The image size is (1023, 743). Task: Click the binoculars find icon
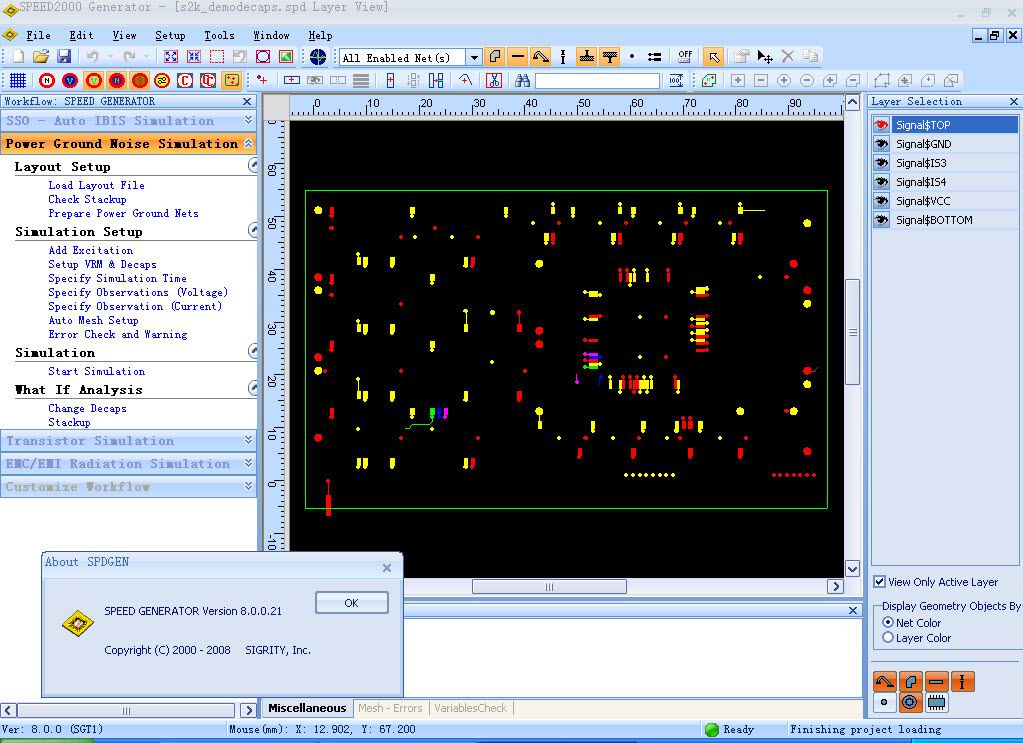[x=522, y=80]
